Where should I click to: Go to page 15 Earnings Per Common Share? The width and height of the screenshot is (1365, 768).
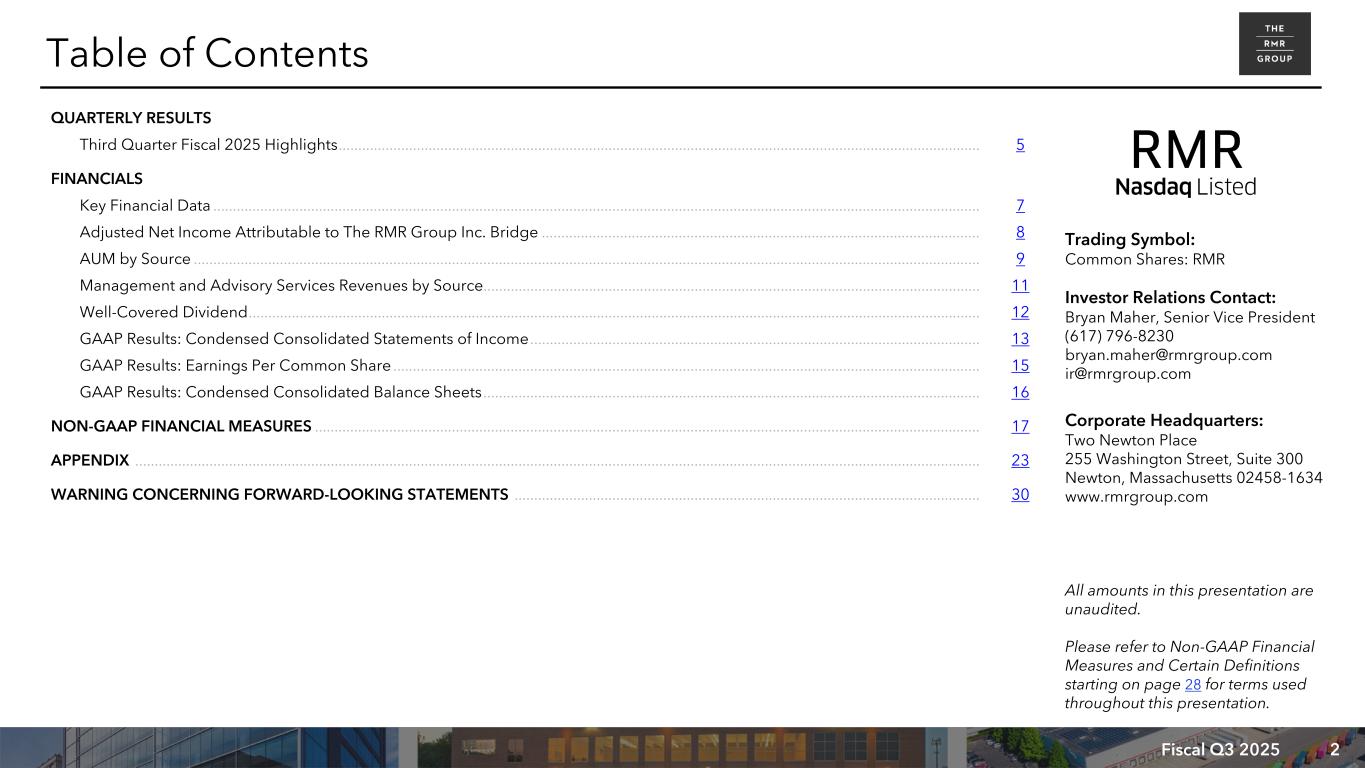[1020, 366]
